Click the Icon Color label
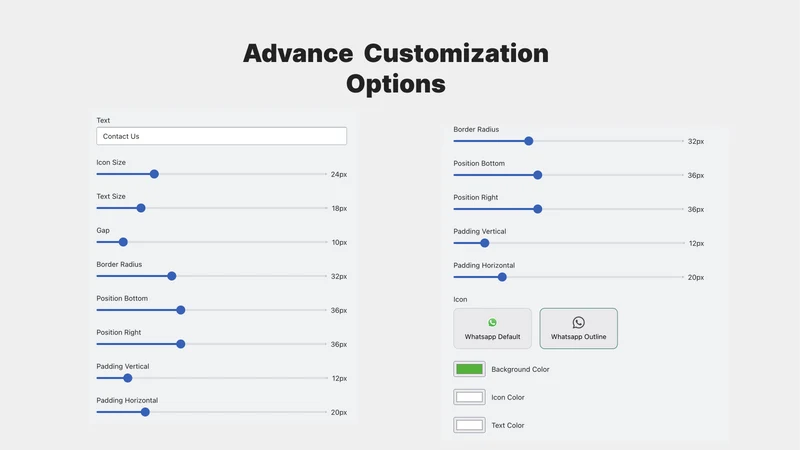800x450 pixels. pyautogui.click(x=508, y=397)
